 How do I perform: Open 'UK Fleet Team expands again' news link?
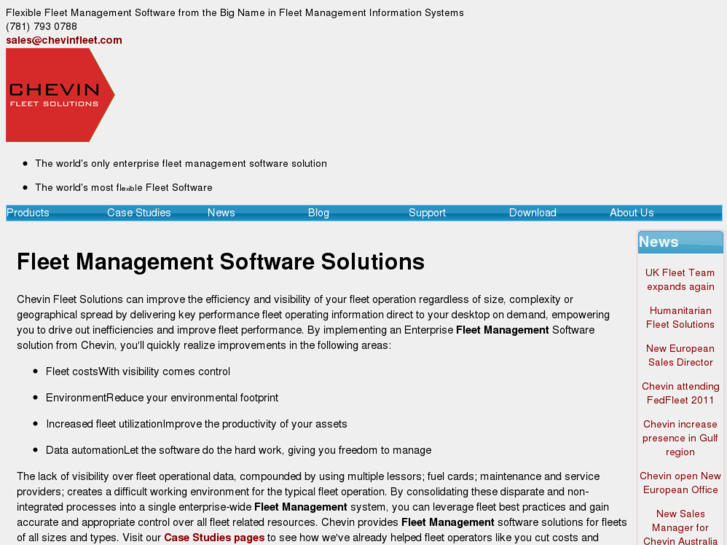(680, 280)
